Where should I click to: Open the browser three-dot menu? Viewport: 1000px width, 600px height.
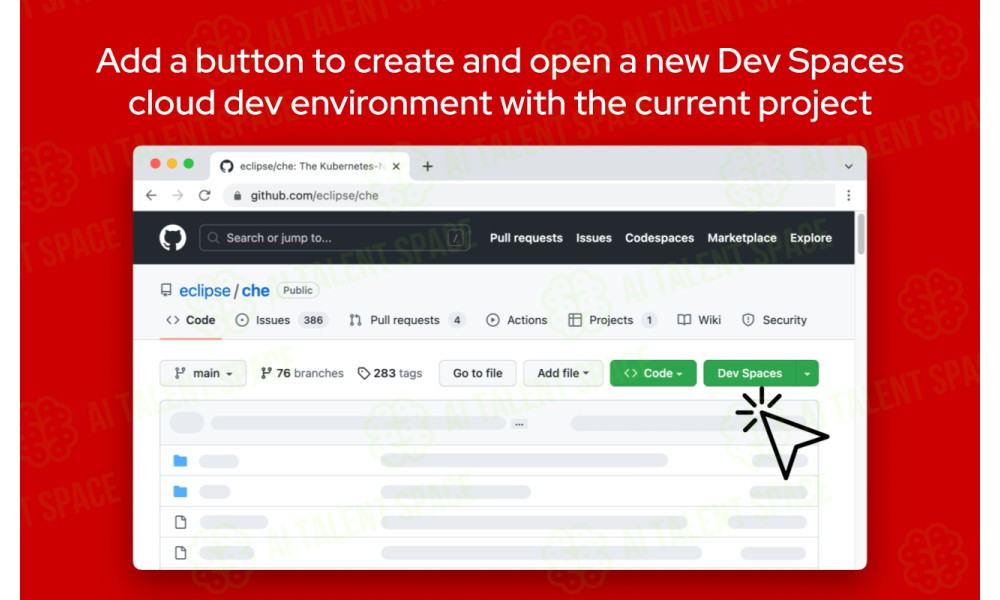[848, 195]
